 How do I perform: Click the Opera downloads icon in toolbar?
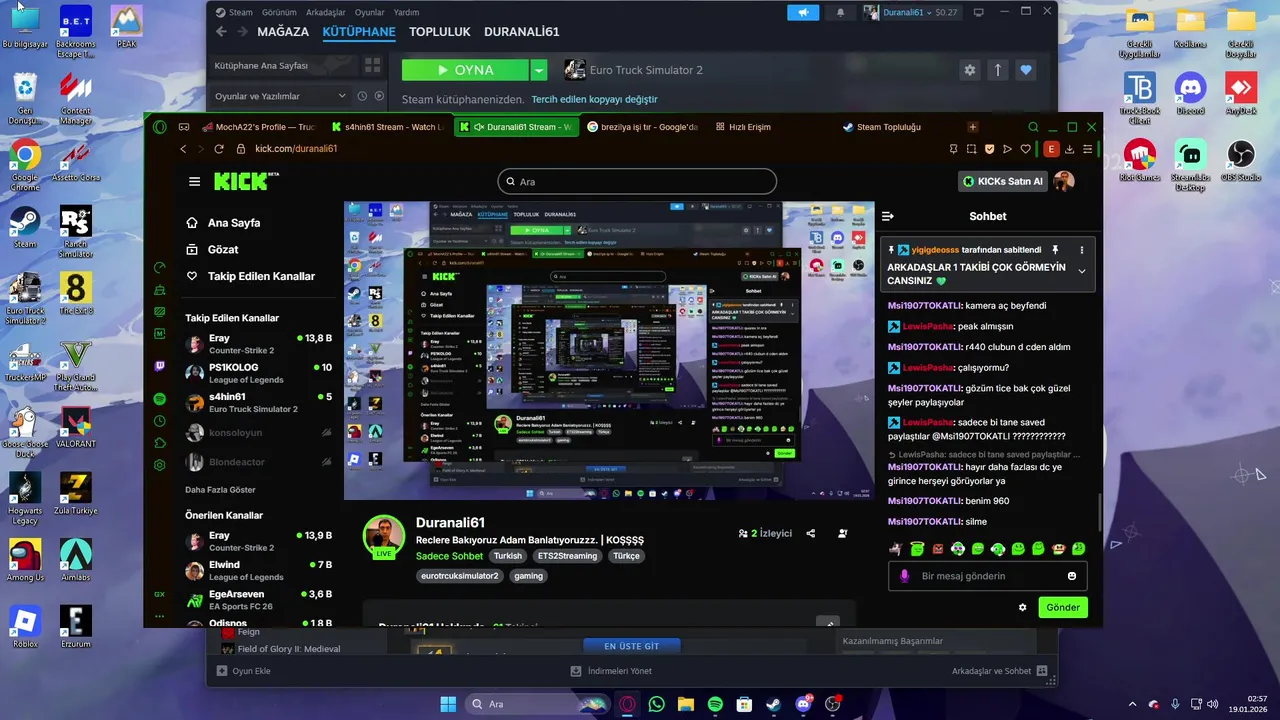click(1070, 149)
